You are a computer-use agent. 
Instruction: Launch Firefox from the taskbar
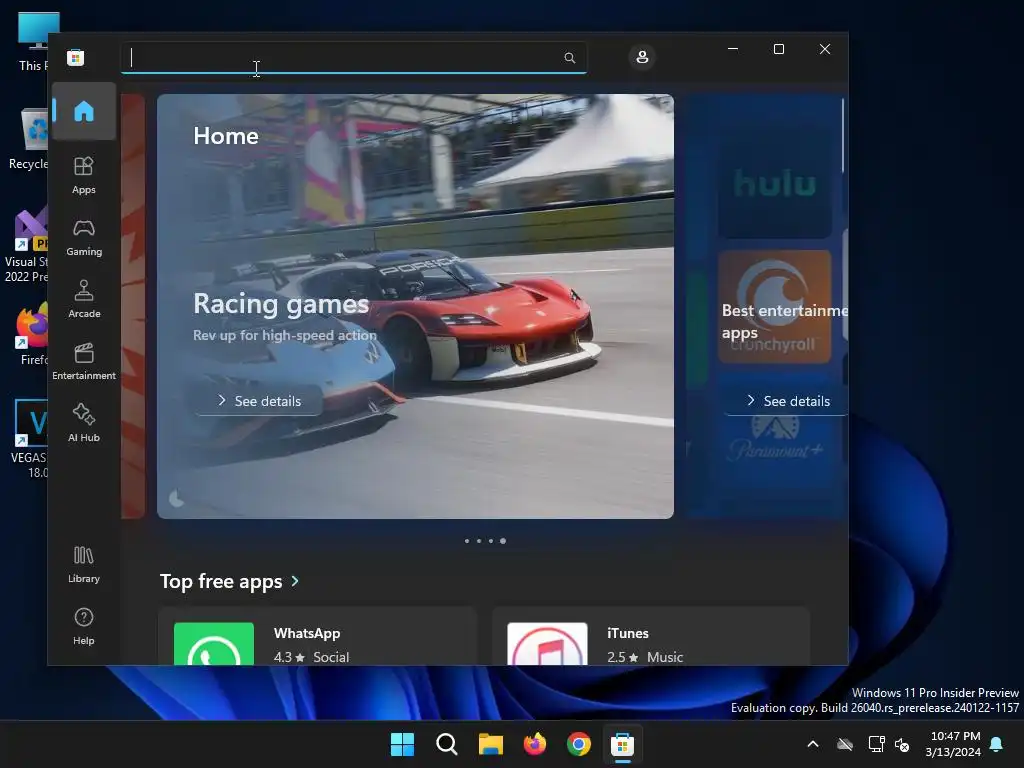tap(535, 744)
